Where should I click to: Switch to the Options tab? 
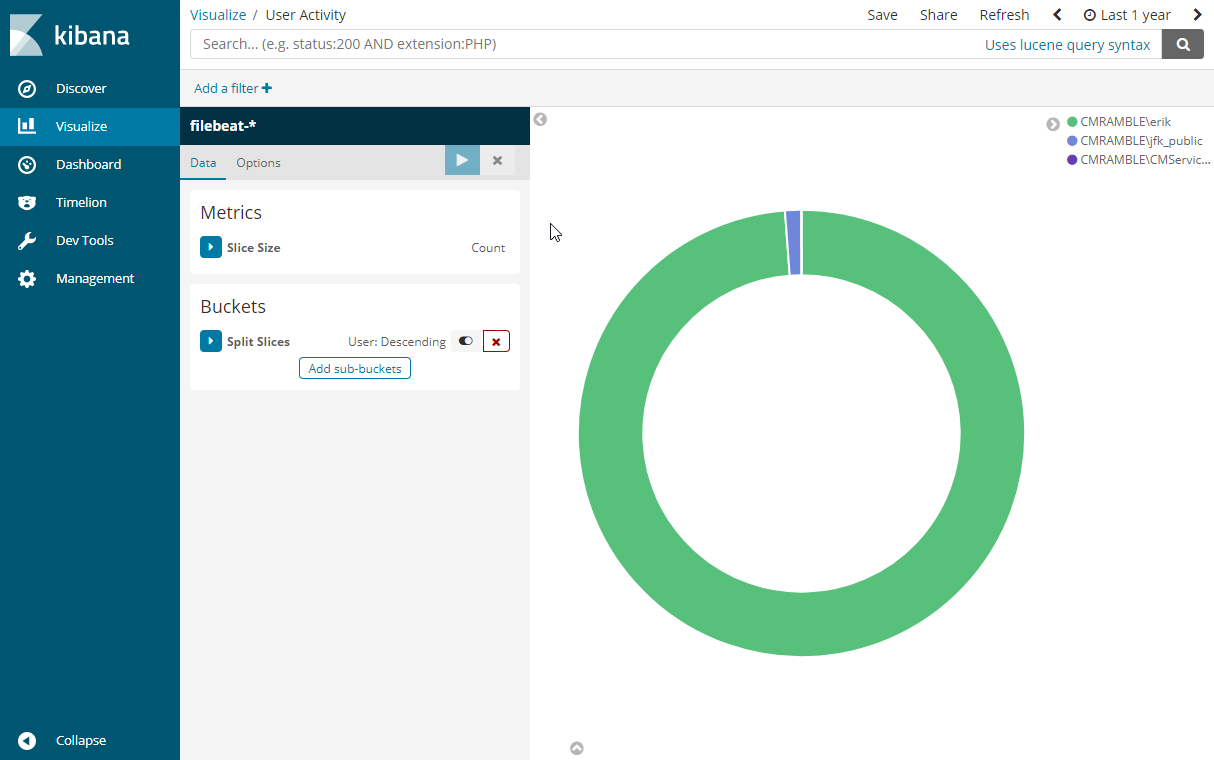click(258, 163)
